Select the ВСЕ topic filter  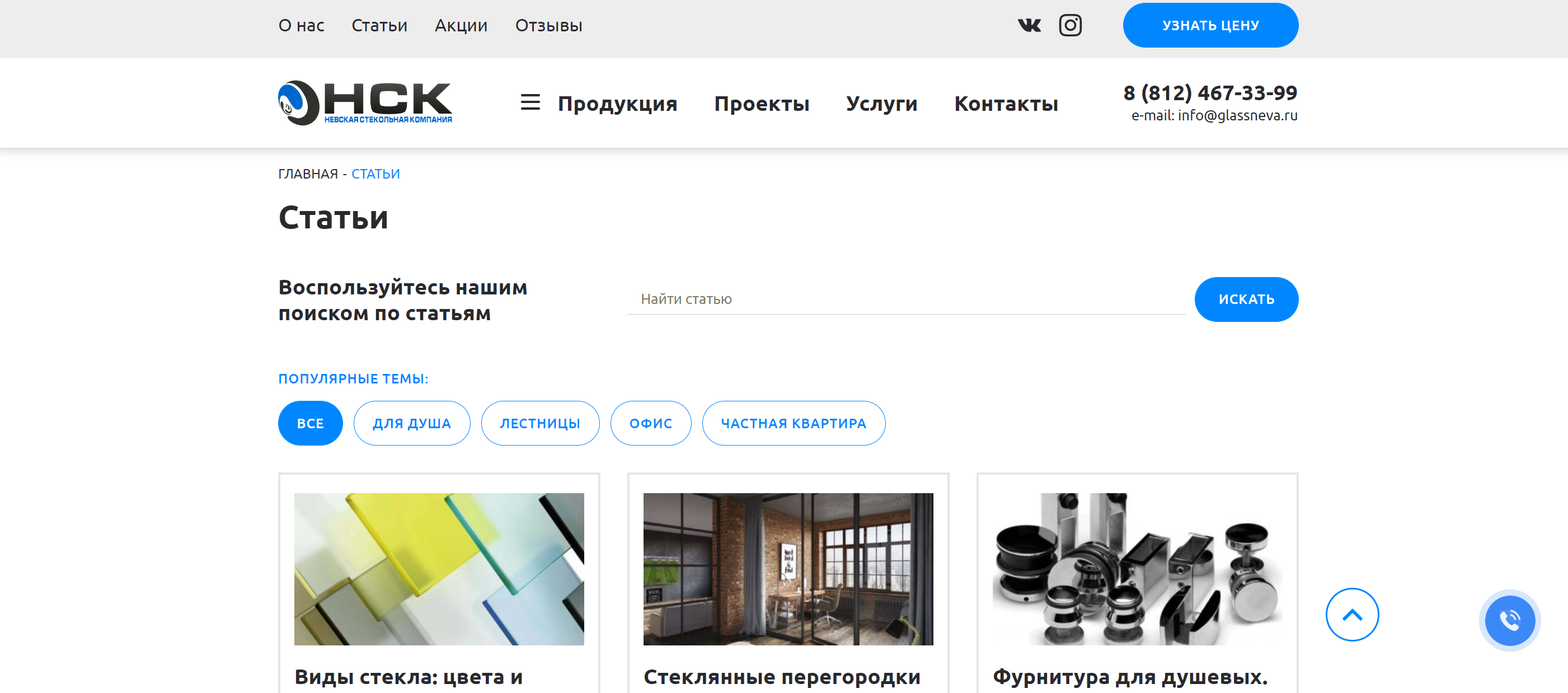[311, 423]
